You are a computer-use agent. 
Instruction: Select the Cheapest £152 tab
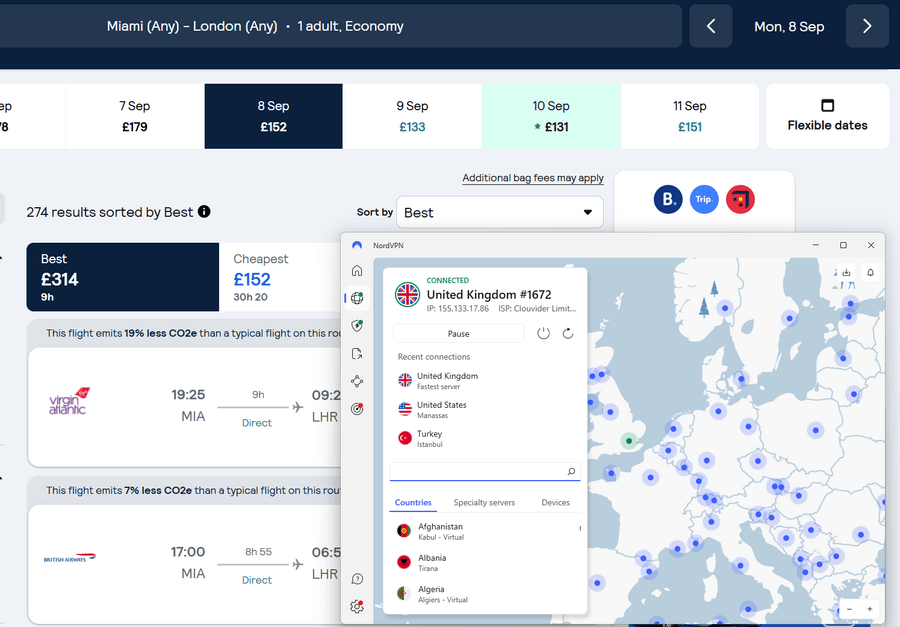280,277
